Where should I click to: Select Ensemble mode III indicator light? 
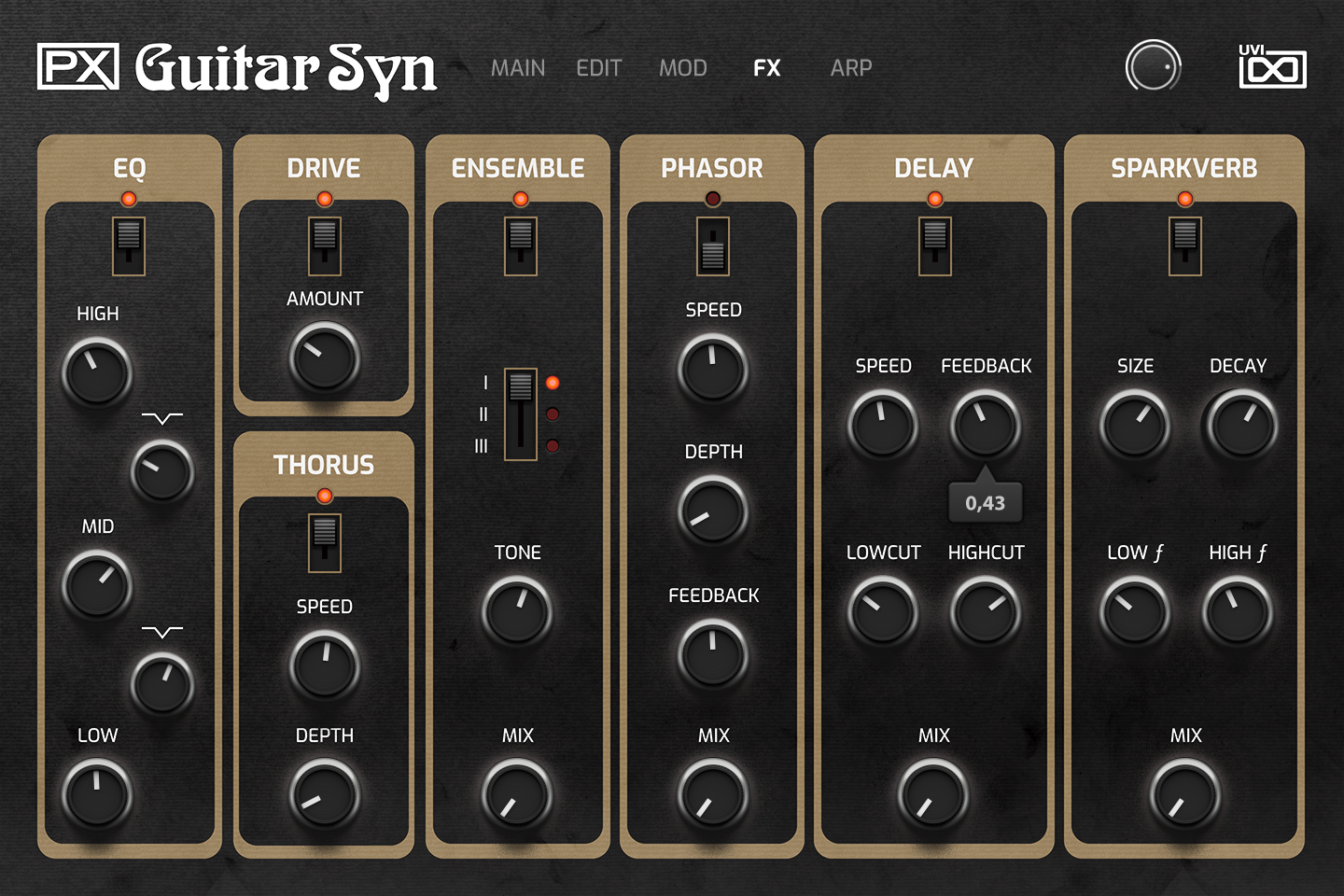point(553,446)
